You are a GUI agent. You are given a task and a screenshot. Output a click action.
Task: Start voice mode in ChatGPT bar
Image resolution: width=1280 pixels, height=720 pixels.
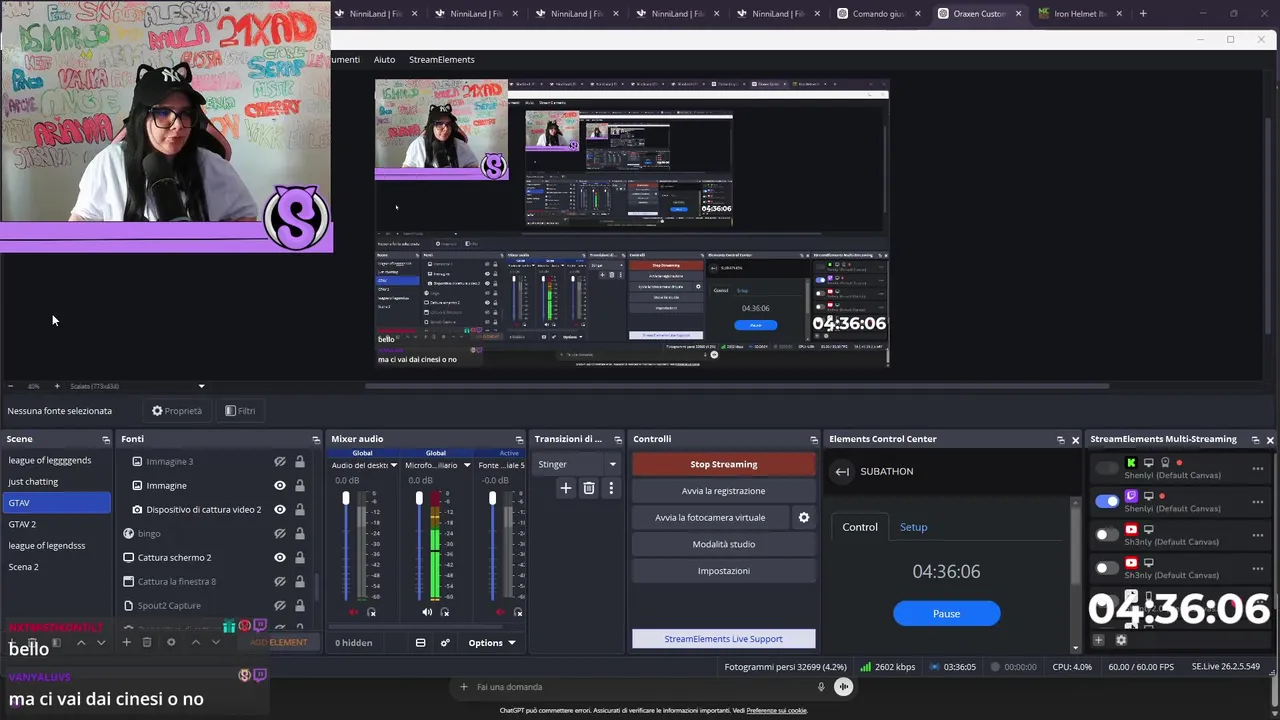click(x=844, y=686)
